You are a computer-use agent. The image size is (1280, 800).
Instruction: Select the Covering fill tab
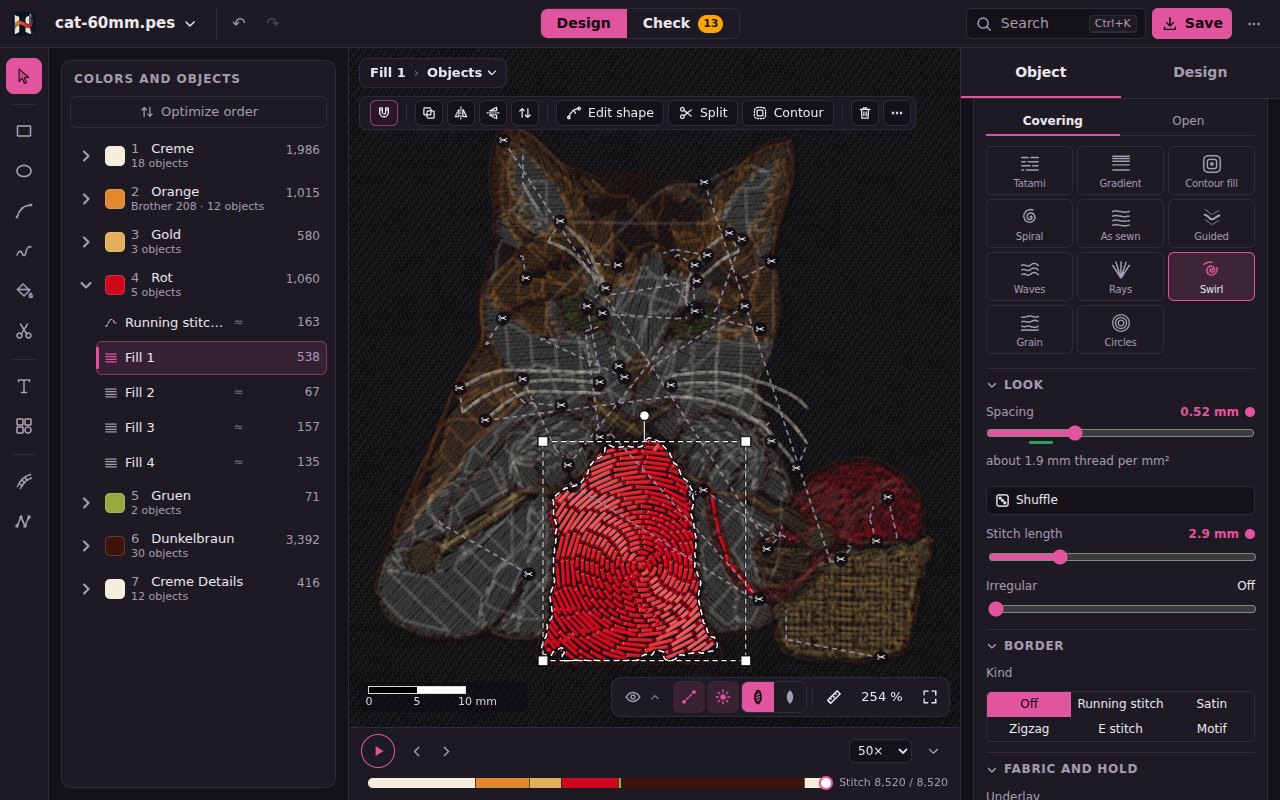pyautogui.click(x=1052, y=121)
